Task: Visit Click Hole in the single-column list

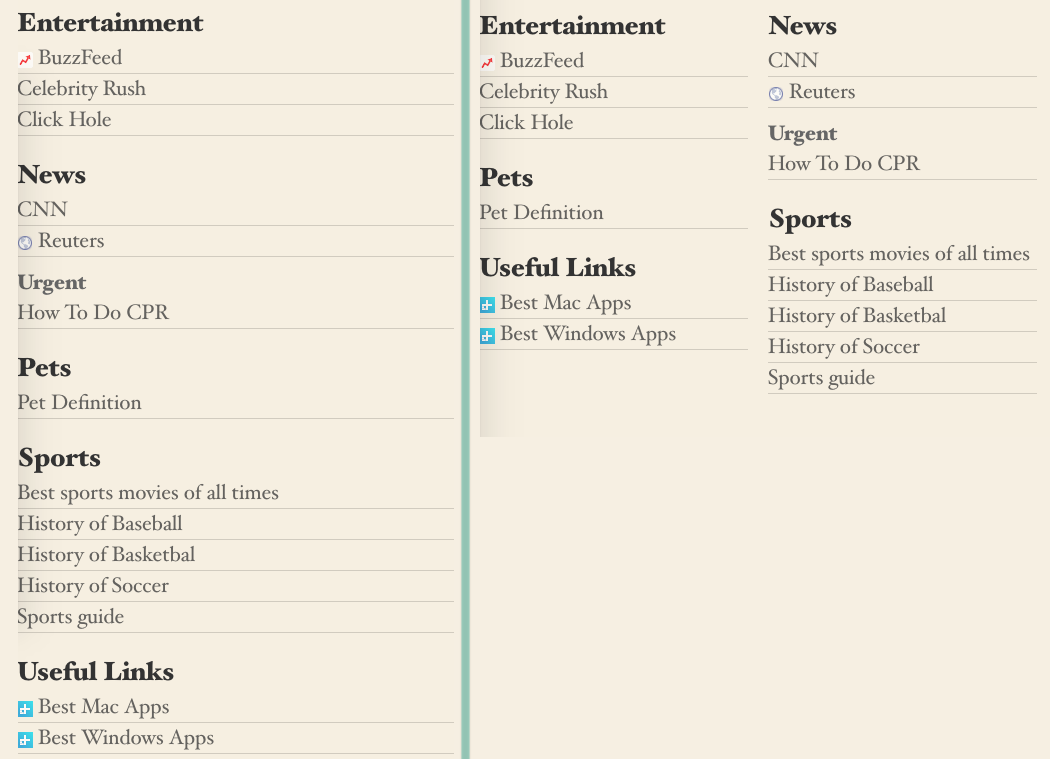Action: click(64, 119)
